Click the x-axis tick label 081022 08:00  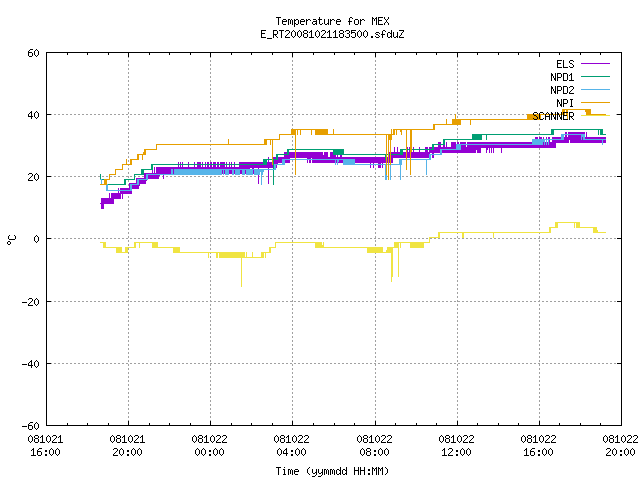[x=374, y=446]
